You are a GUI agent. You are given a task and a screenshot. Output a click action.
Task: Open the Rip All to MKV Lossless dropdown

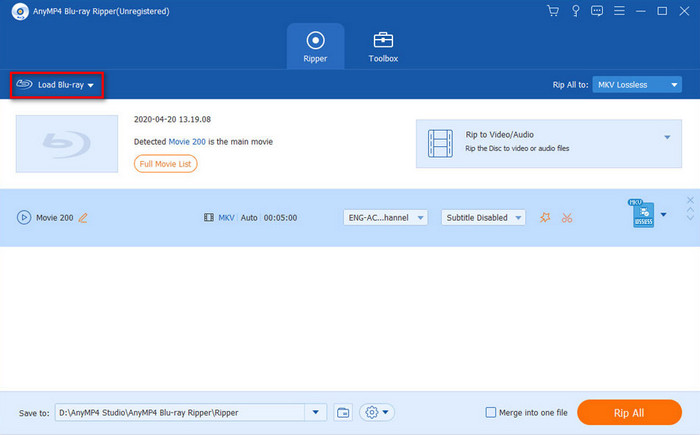click(x=637, y=85)
